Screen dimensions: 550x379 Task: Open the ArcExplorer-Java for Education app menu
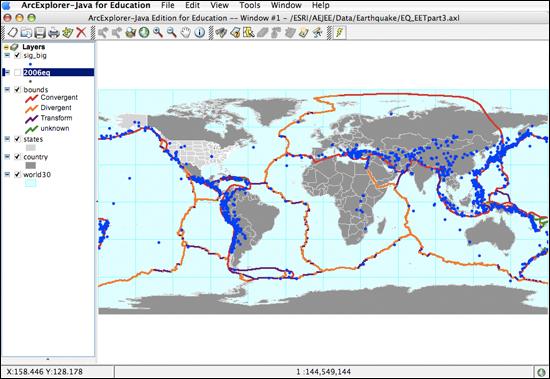[86, 5]
